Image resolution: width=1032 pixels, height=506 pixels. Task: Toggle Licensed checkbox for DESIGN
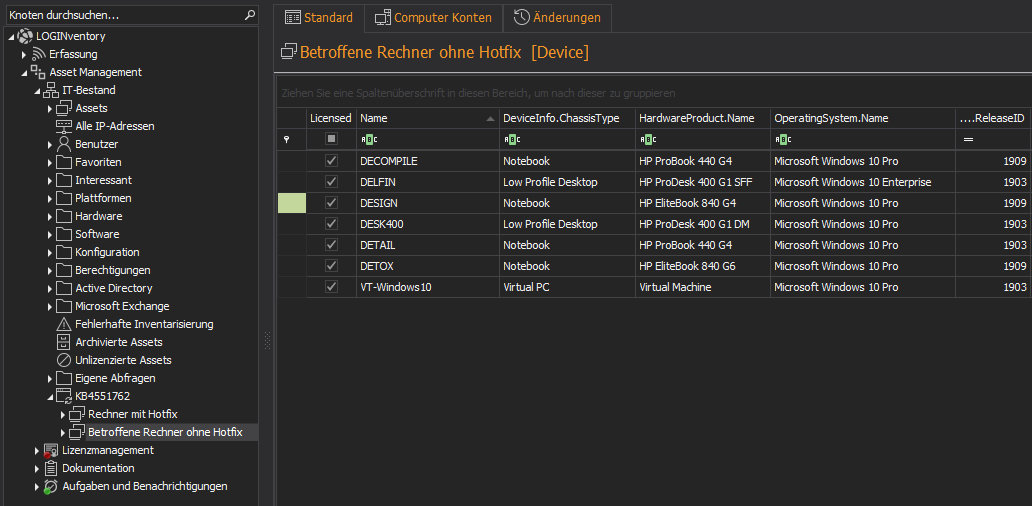[332, 203]
